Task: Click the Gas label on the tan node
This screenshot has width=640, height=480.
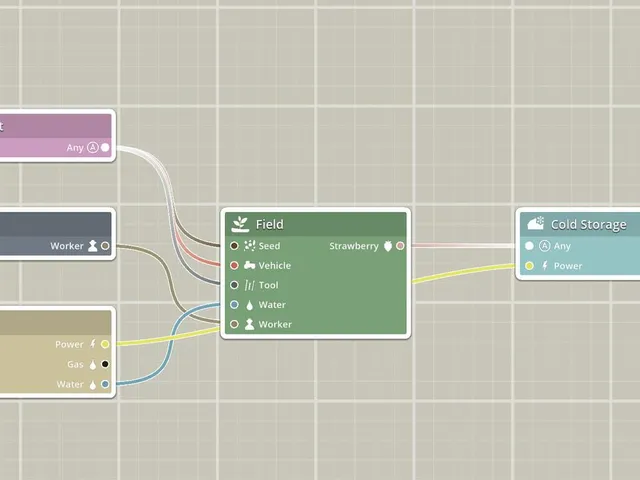Action: coord(76,364)
